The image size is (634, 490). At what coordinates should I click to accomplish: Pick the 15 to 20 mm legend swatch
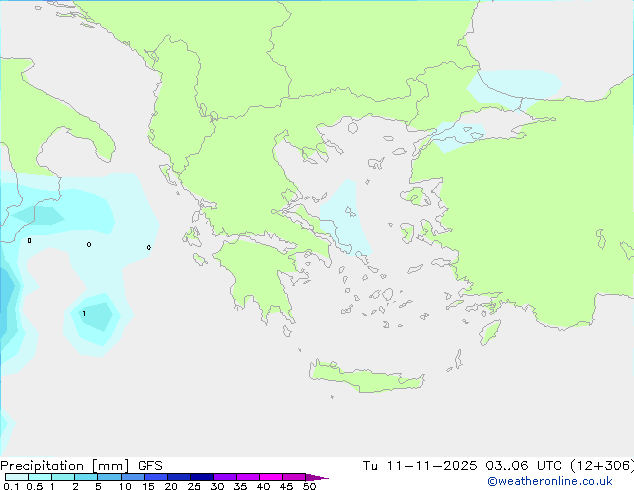pos(156,477)
